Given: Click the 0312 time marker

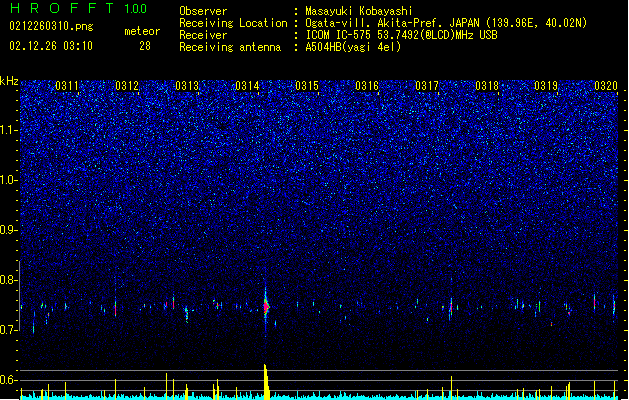Looking at the screenshot, I should [127, 86].
